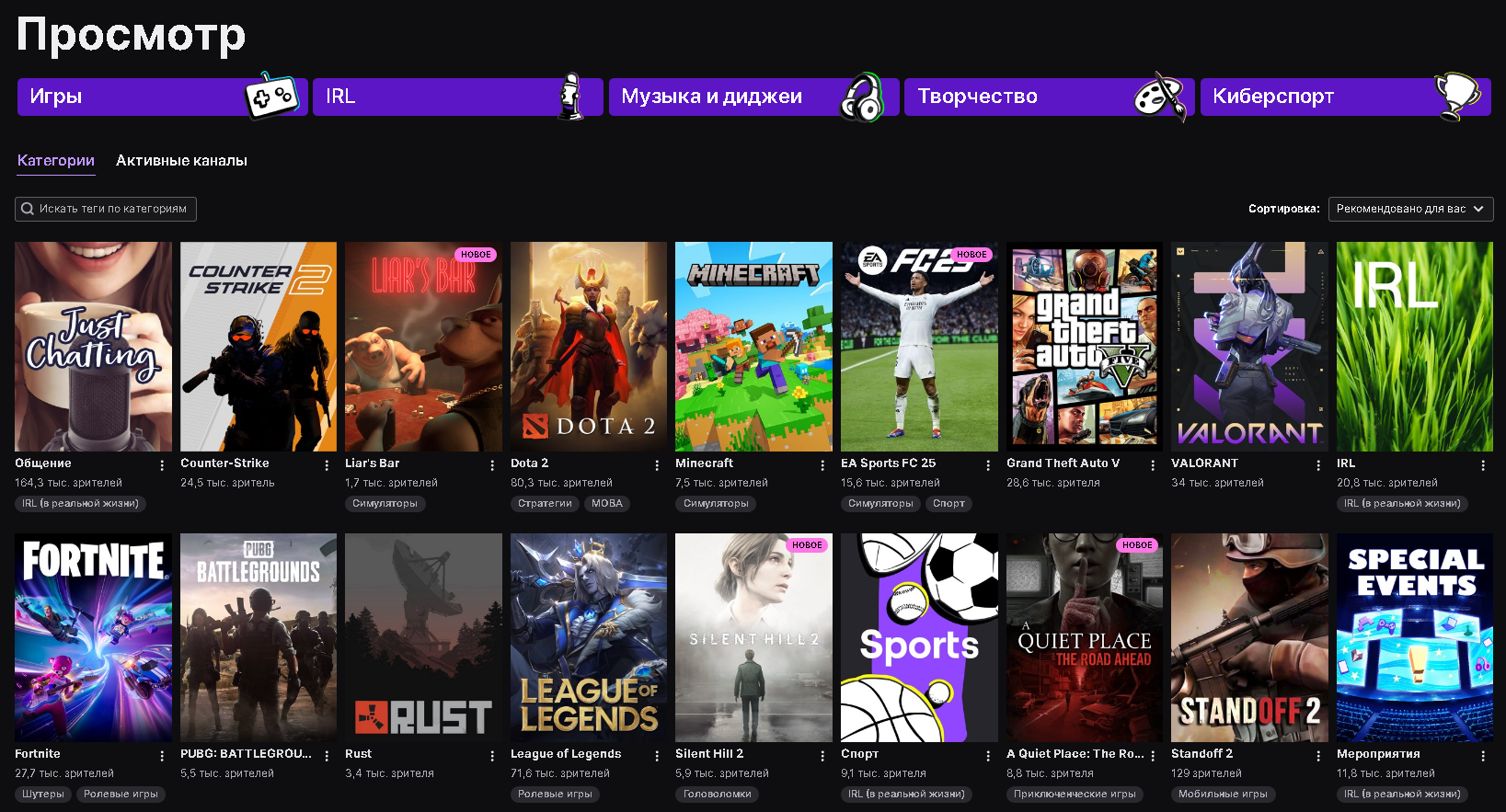The image size is (1506, 812).
Task: Expand the Рекомендовано для вас sort dropdown
Action: [1410, 209]
